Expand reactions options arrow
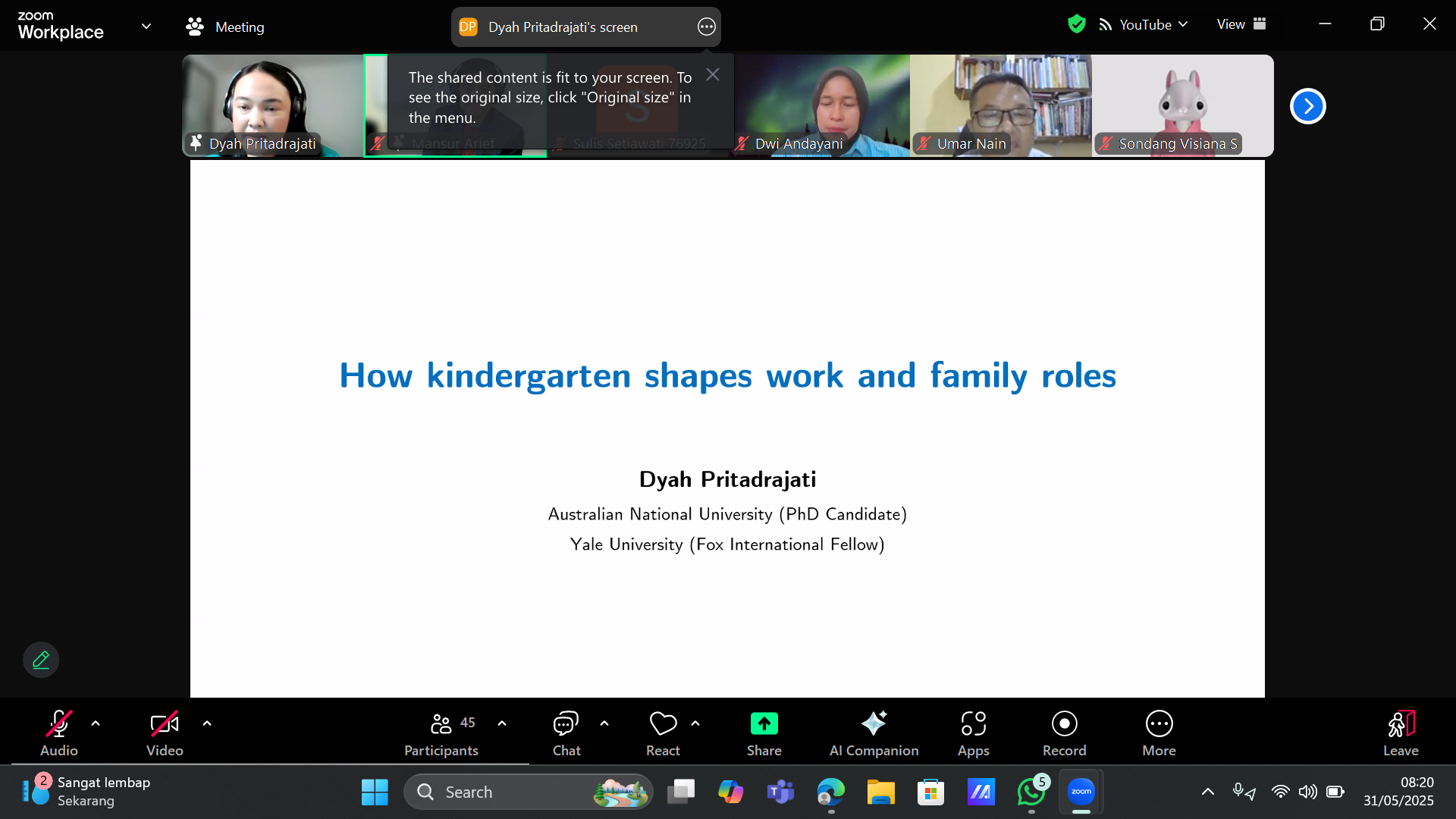The height and width of the screenshot is (819, 1456). [x=695, y=723]
